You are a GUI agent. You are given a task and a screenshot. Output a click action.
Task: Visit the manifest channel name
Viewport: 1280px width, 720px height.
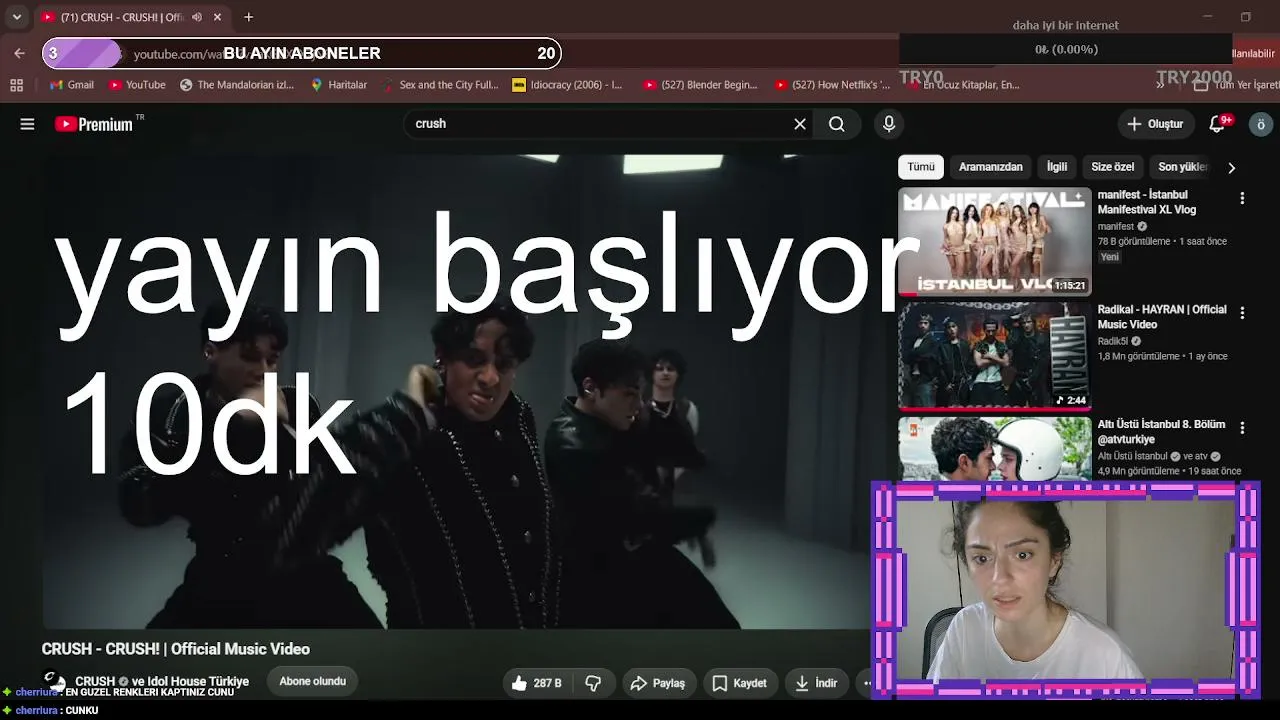pyautogui.click(x=1116, y=227)
